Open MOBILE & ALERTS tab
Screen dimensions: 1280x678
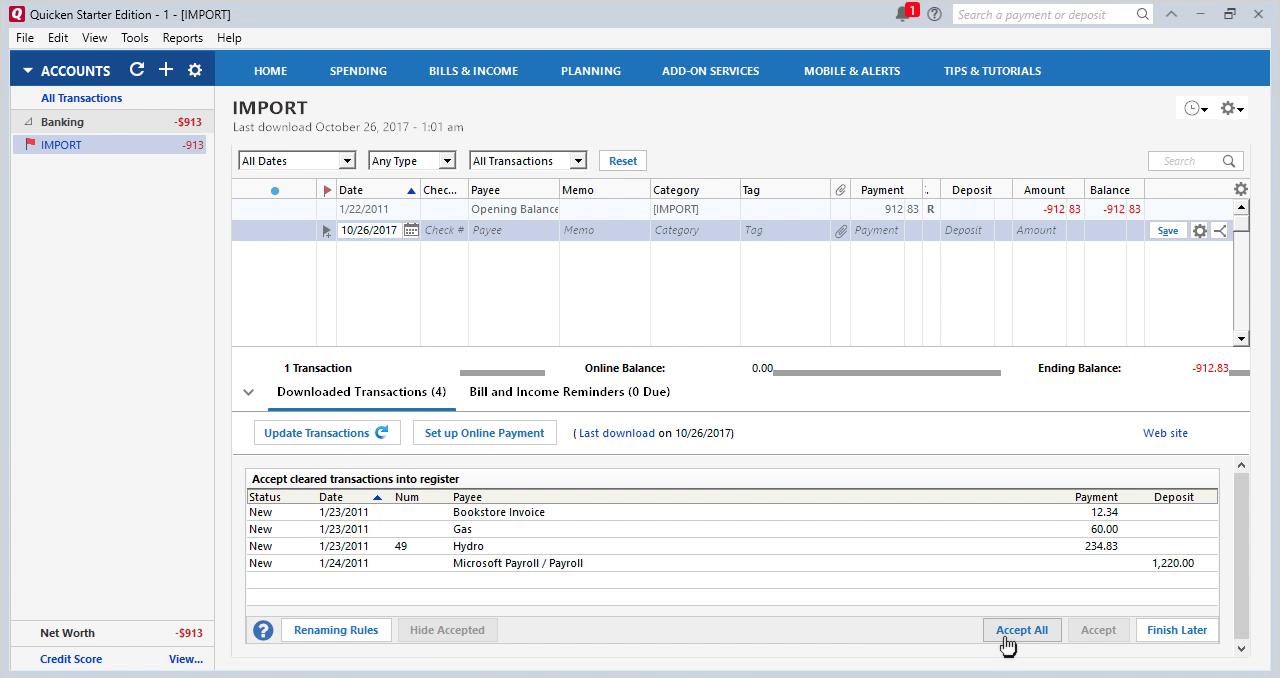(852, 71)
